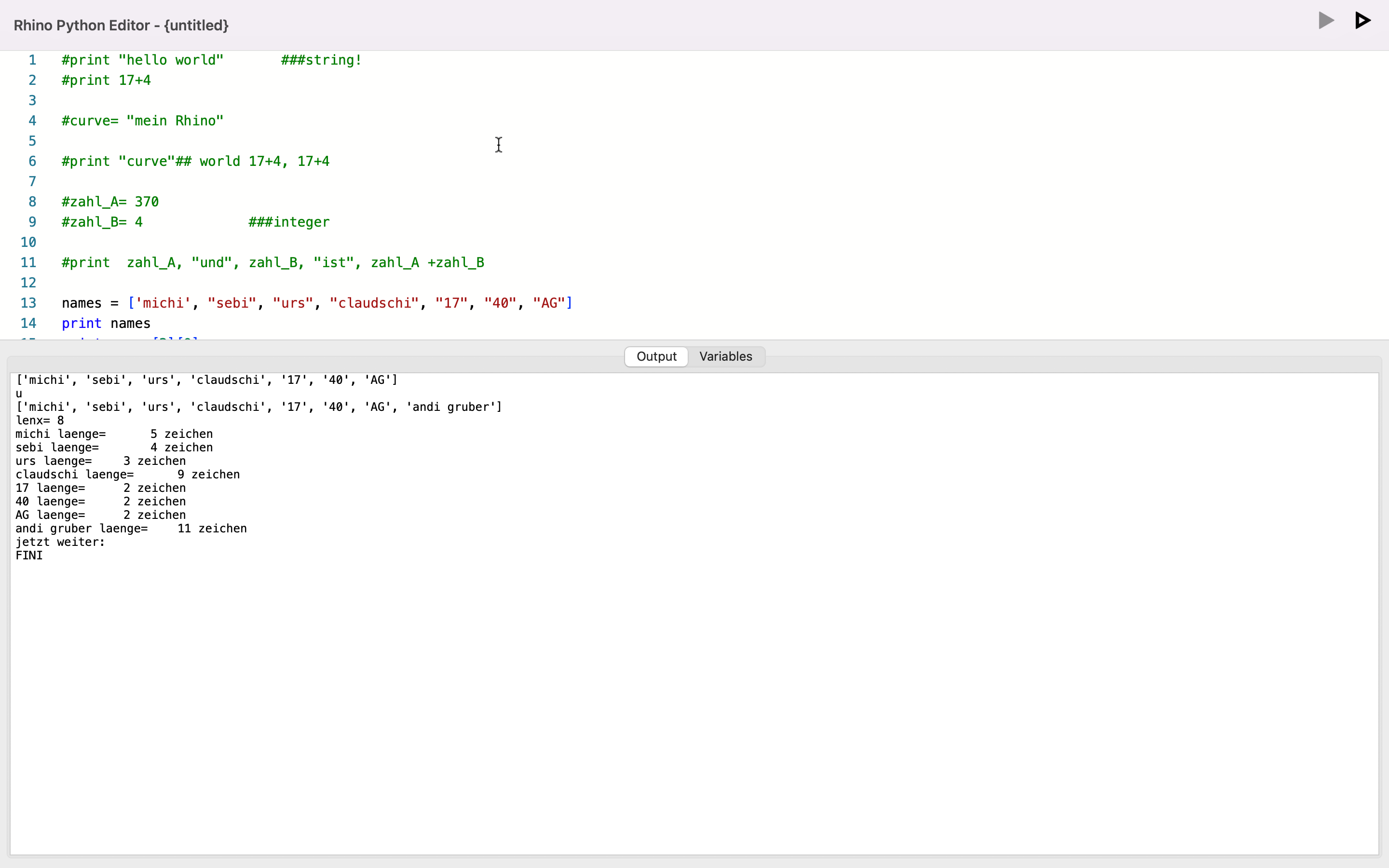Click the output line showing lenx= 8
The image size is (1389, 868).
click(x=40, y=420)
